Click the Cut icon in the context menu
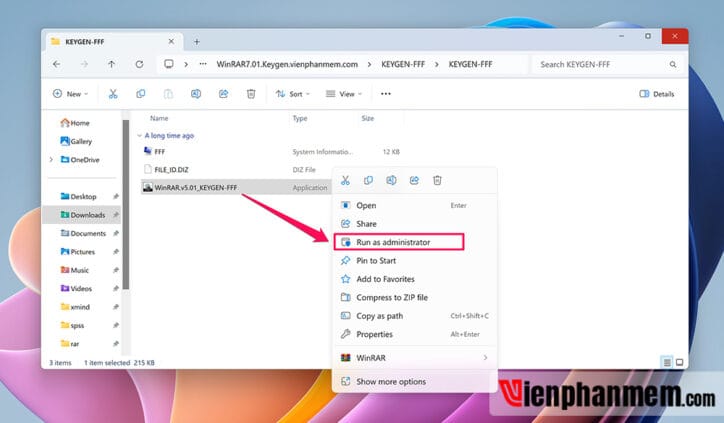Image resolution: width=724 pixels, height=423 pixels. [x=345, y=180]
